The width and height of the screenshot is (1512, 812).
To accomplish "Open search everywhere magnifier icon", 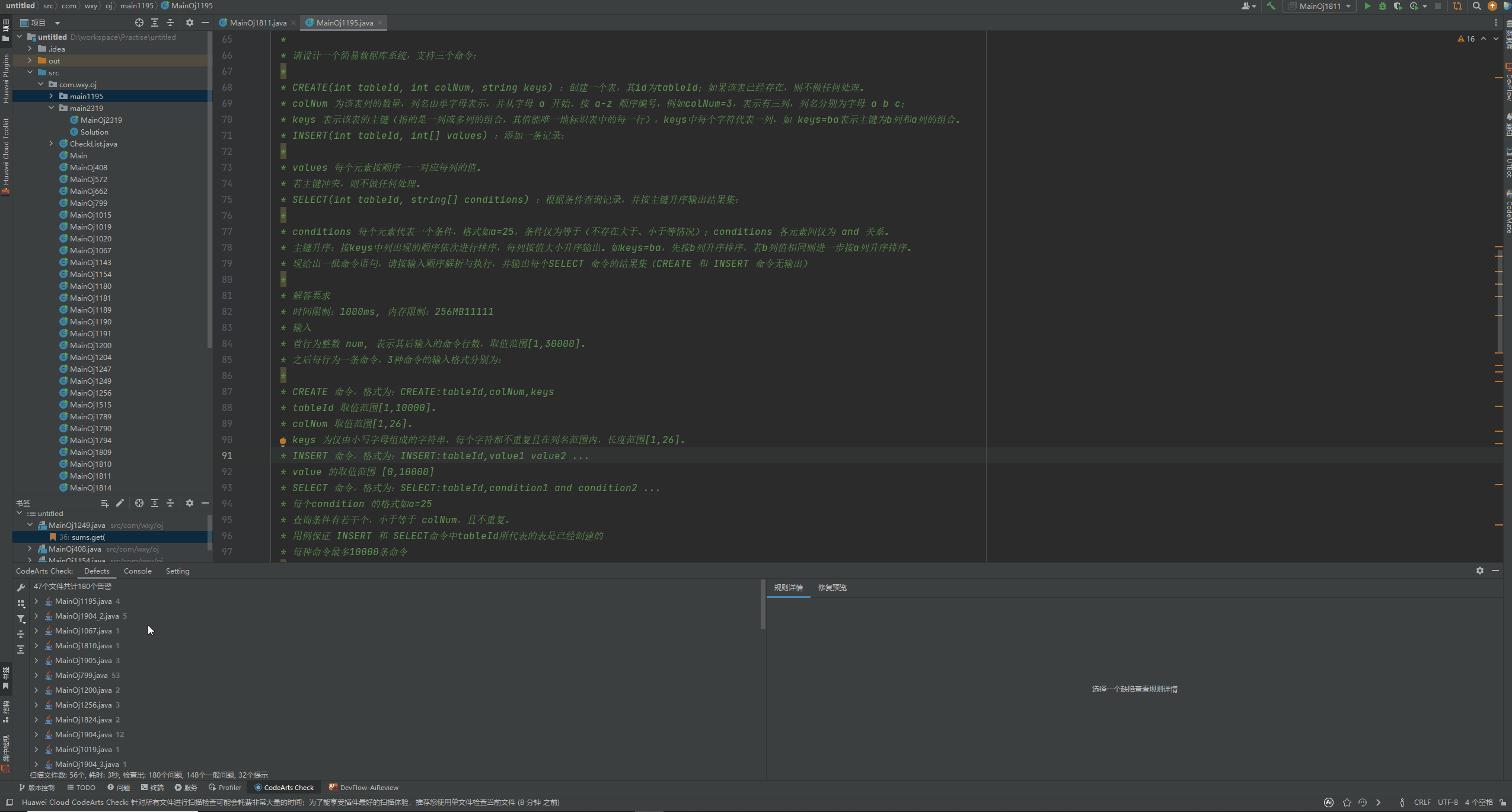I will tap(1476, 6).
